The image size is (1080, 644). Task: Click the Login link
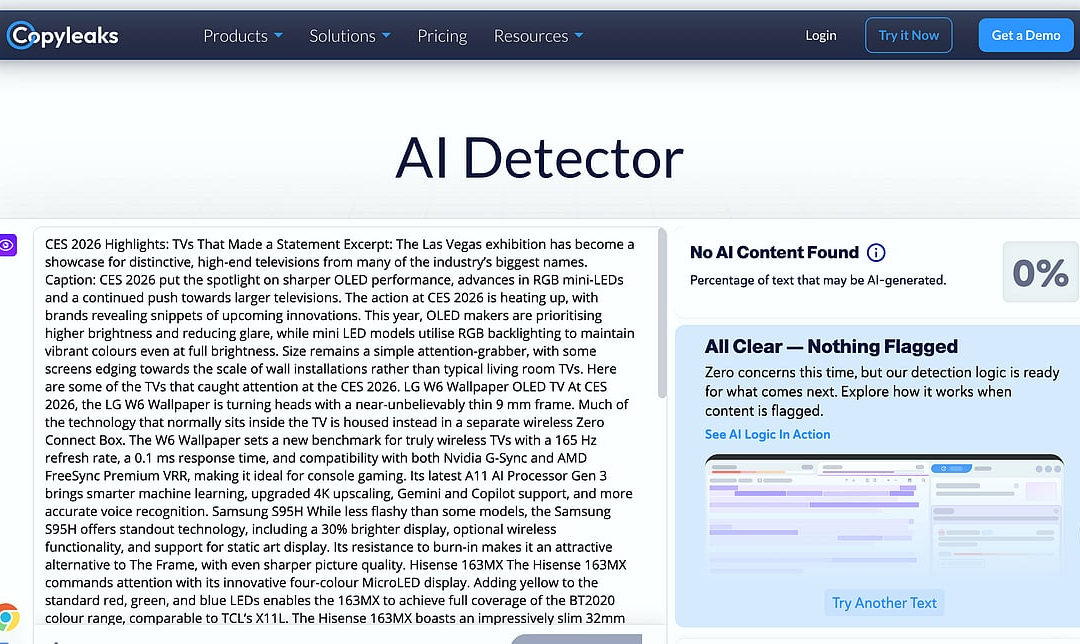click(x=820, y=36)
